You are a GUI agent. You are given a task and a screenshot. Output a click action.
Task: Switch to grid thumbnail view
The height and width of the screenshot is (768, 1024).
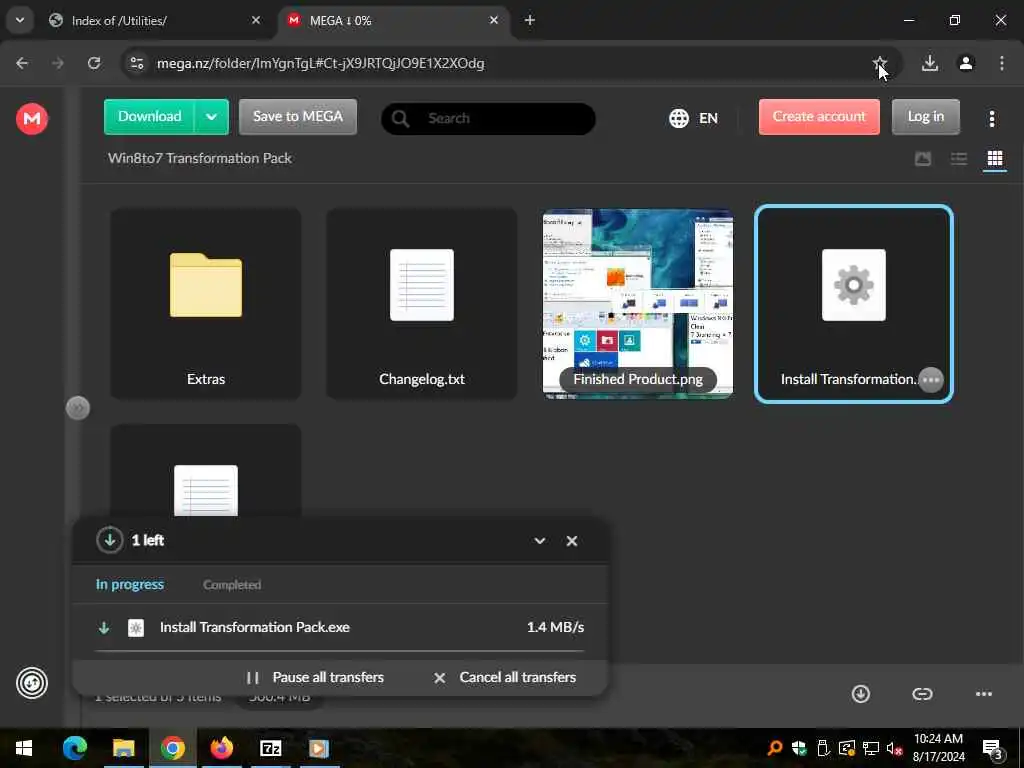click(995, 158)
